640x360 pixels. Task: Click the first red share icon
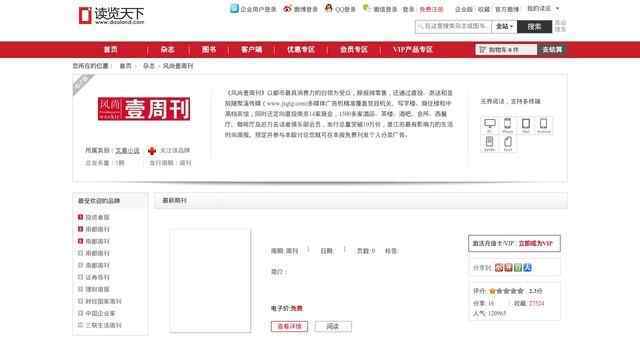(x=499, y=268)
